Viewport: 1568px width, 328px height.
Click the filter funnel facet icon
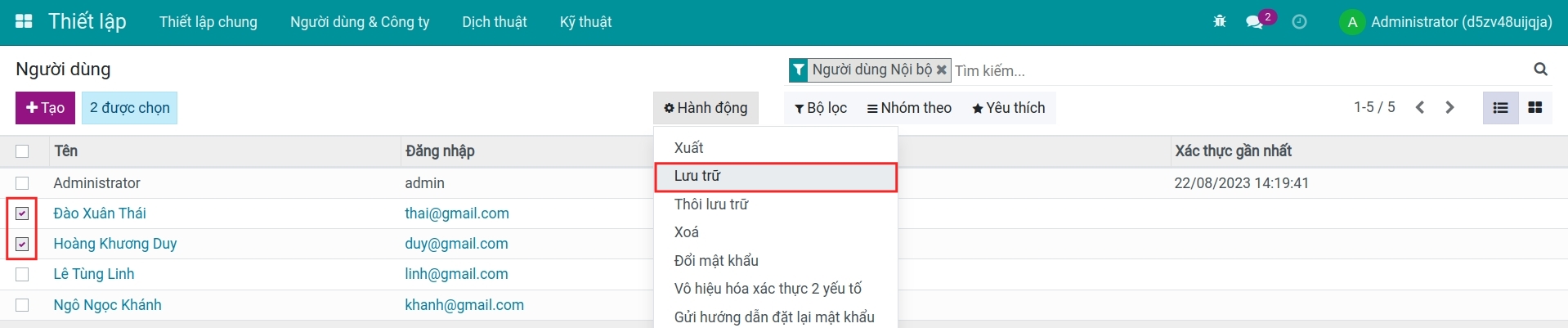pos(798,70)
